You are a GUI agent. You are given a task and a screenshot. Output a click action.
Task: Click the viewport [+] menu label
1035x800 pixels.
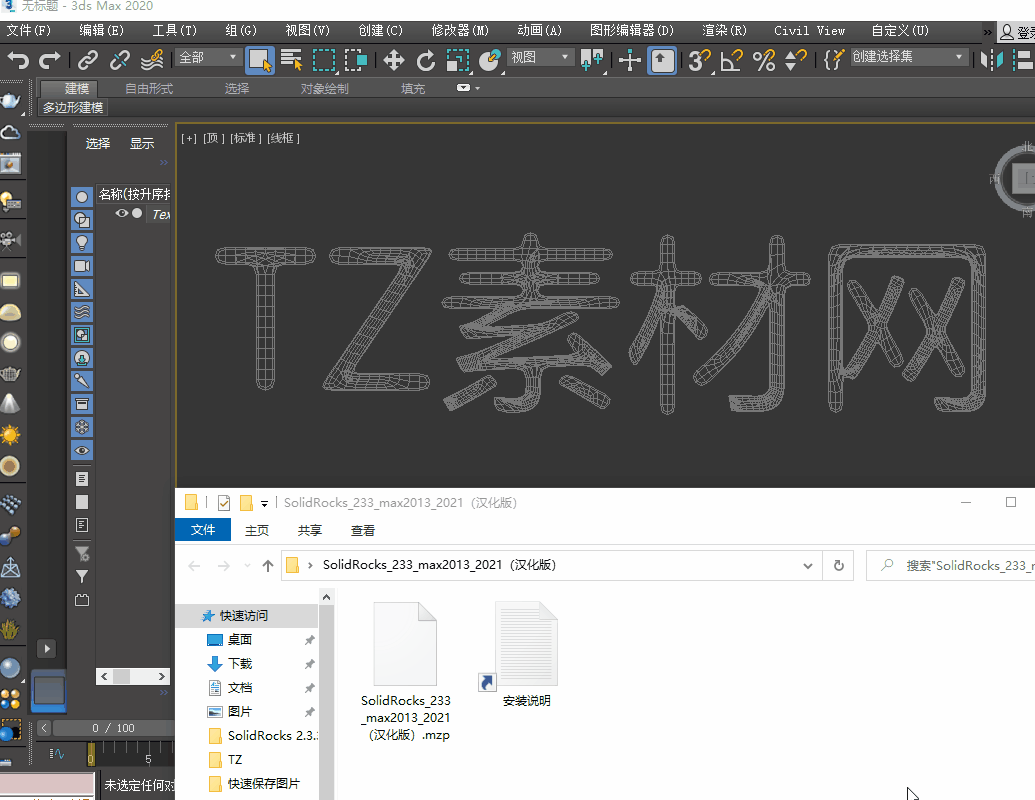point(189,138)
